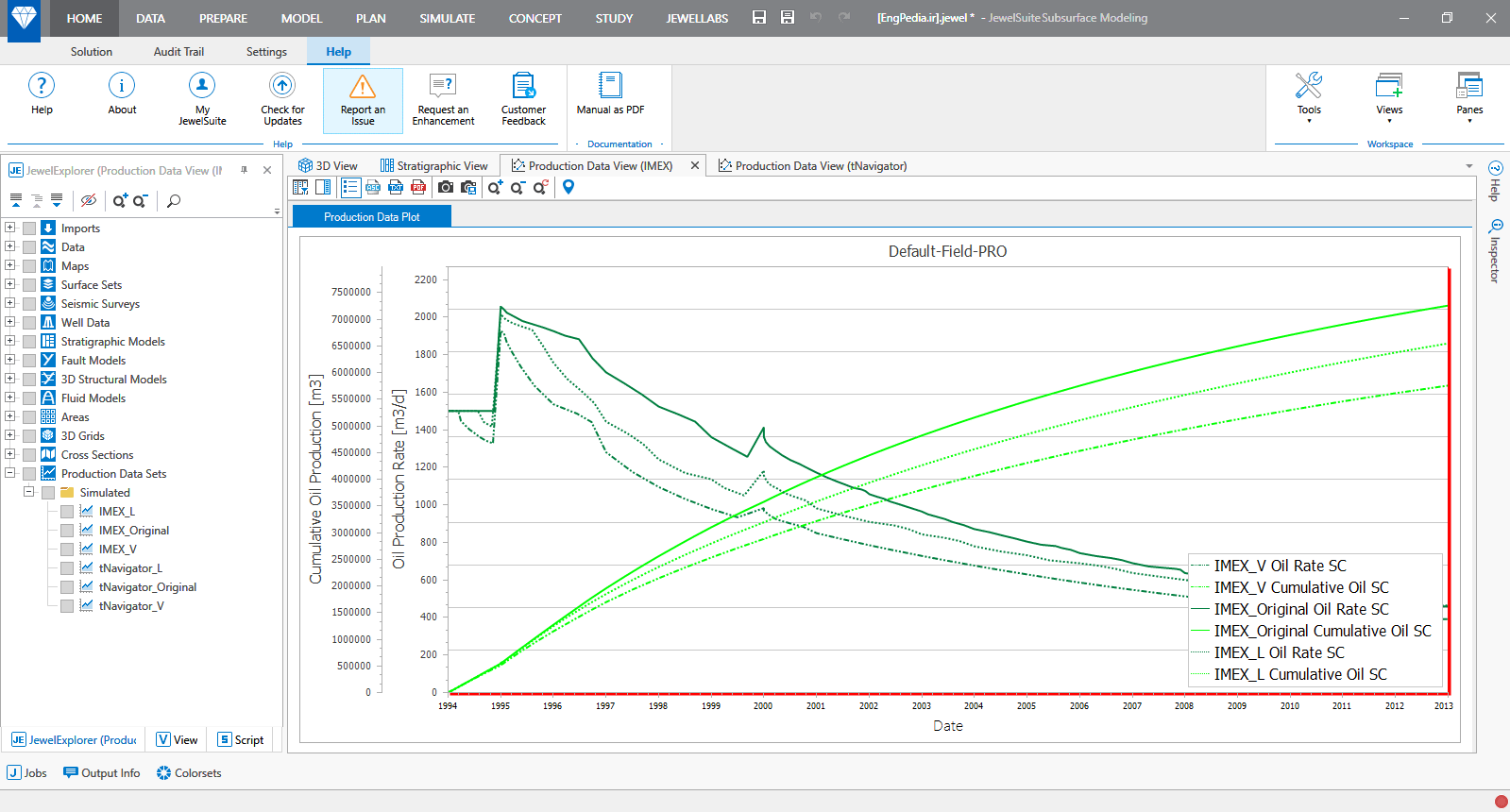The width and height of the screenshot is (1510, 812).
Task: Click Report an Issue button
Action: click(363, 99)
